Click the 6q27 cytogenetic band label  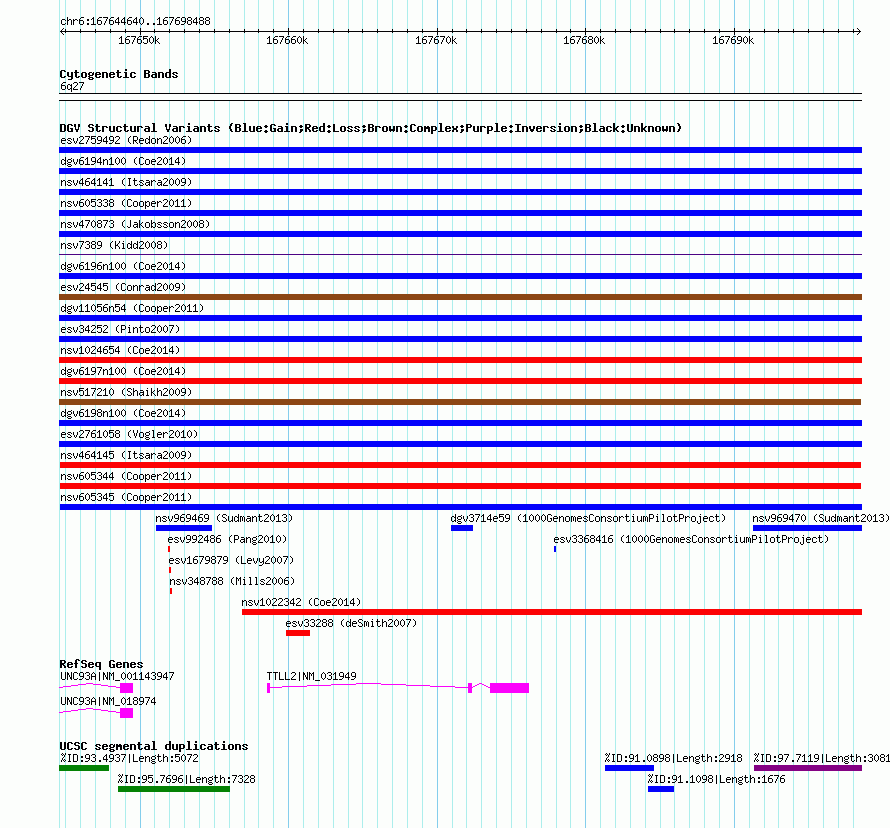click(72, 86)
